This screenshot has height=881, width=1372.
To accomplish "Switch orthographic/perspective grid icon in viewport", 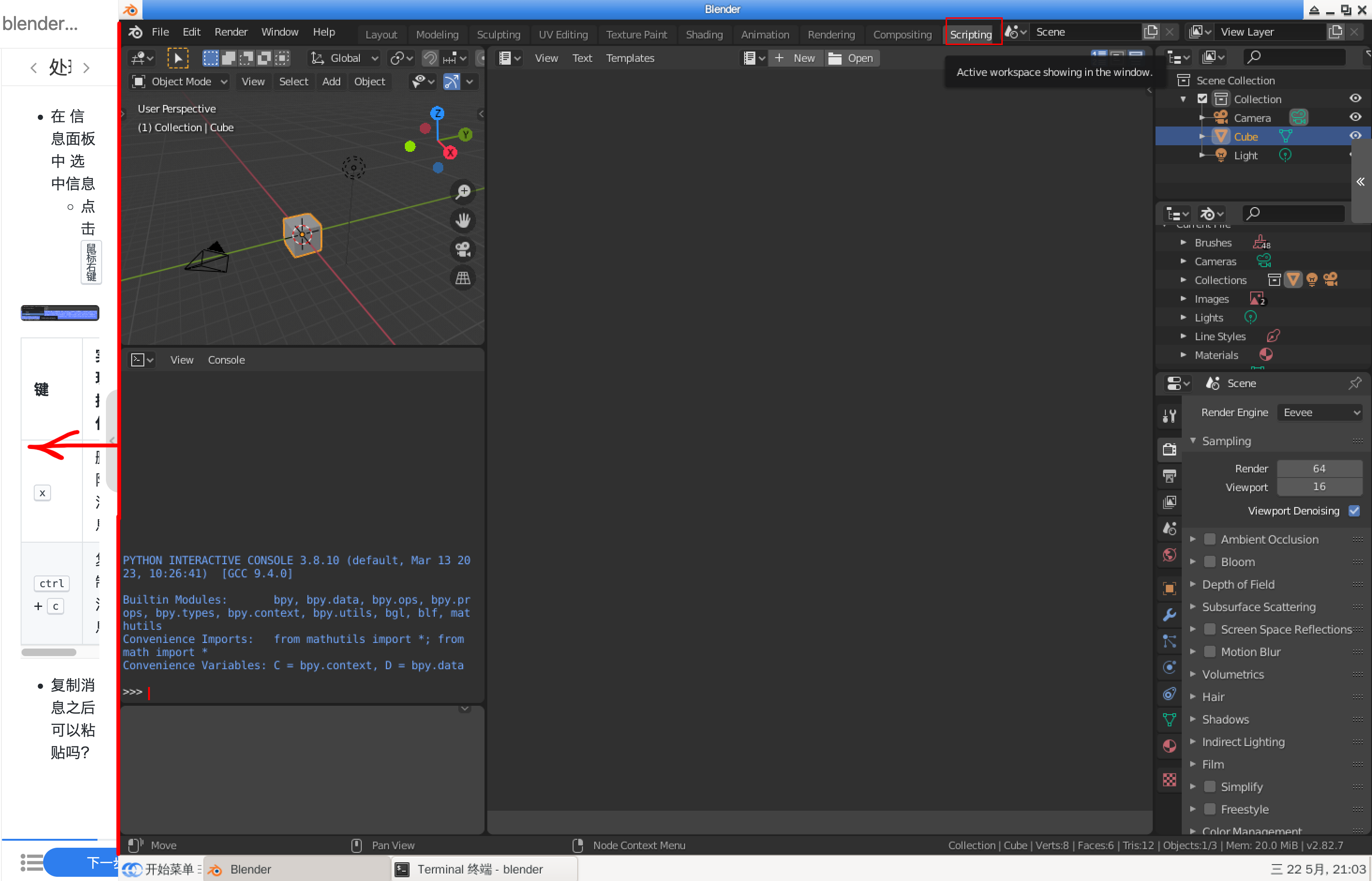I will point(462,278).
